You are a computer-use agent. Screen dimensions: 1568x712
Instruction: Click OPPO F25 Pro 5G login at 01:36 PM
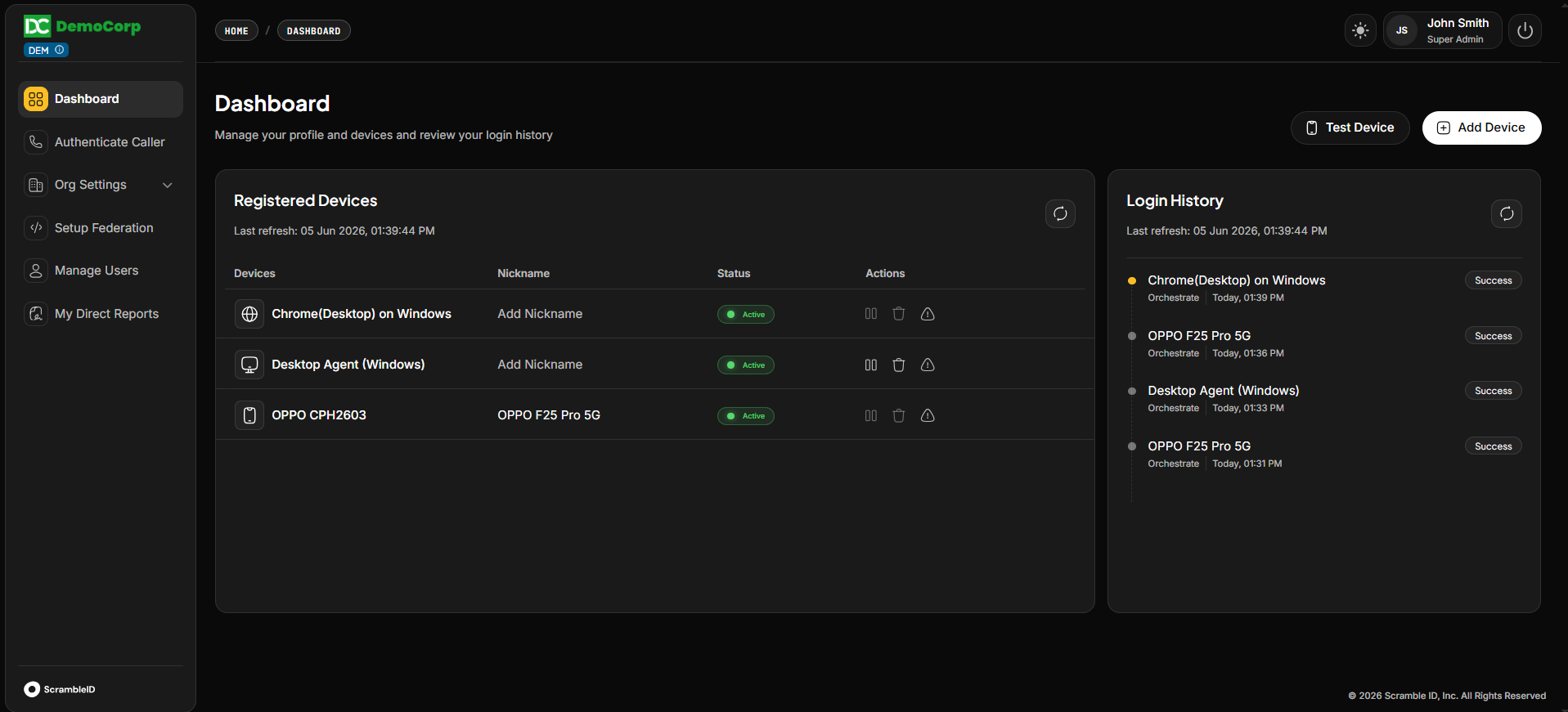(x=1199, y=336)
